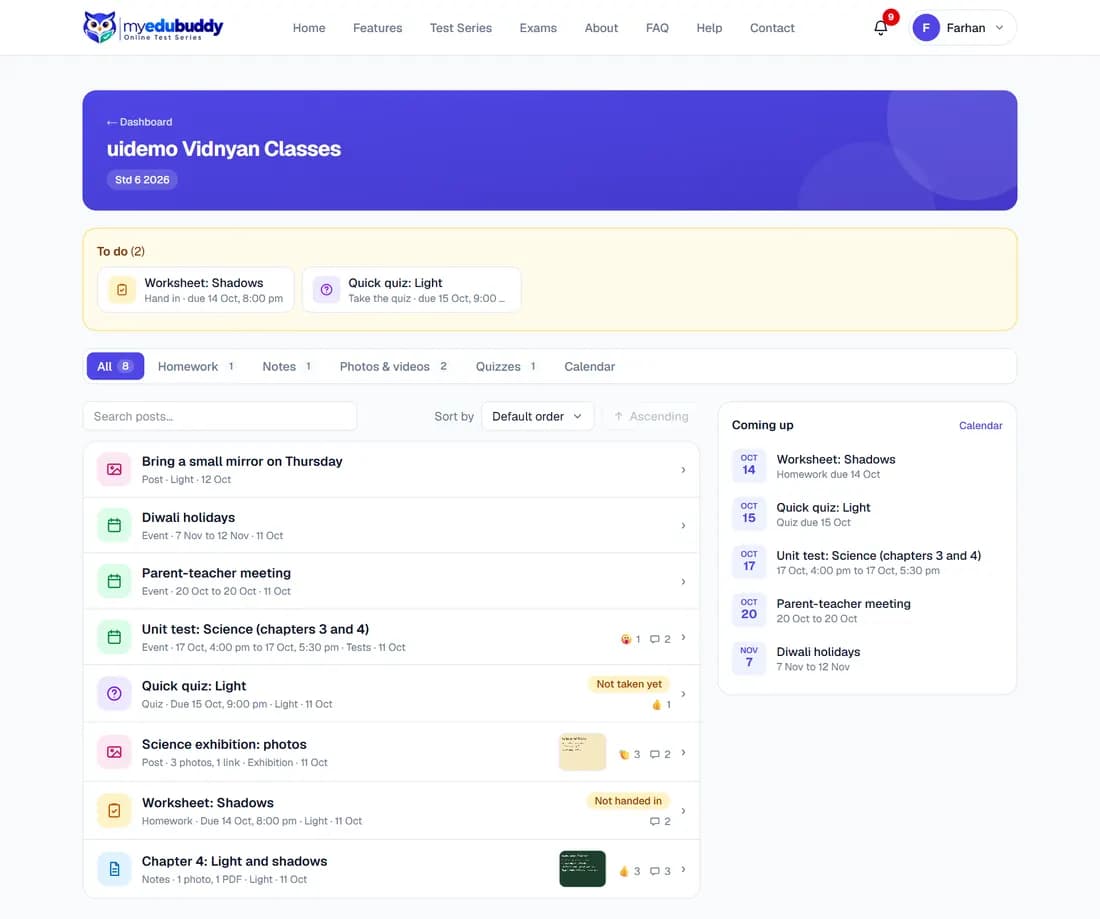Click image icon beside Science exhibition: photos
Image resolution: width=1100 pixels, height=919 pixels.
tap(114, 752)
